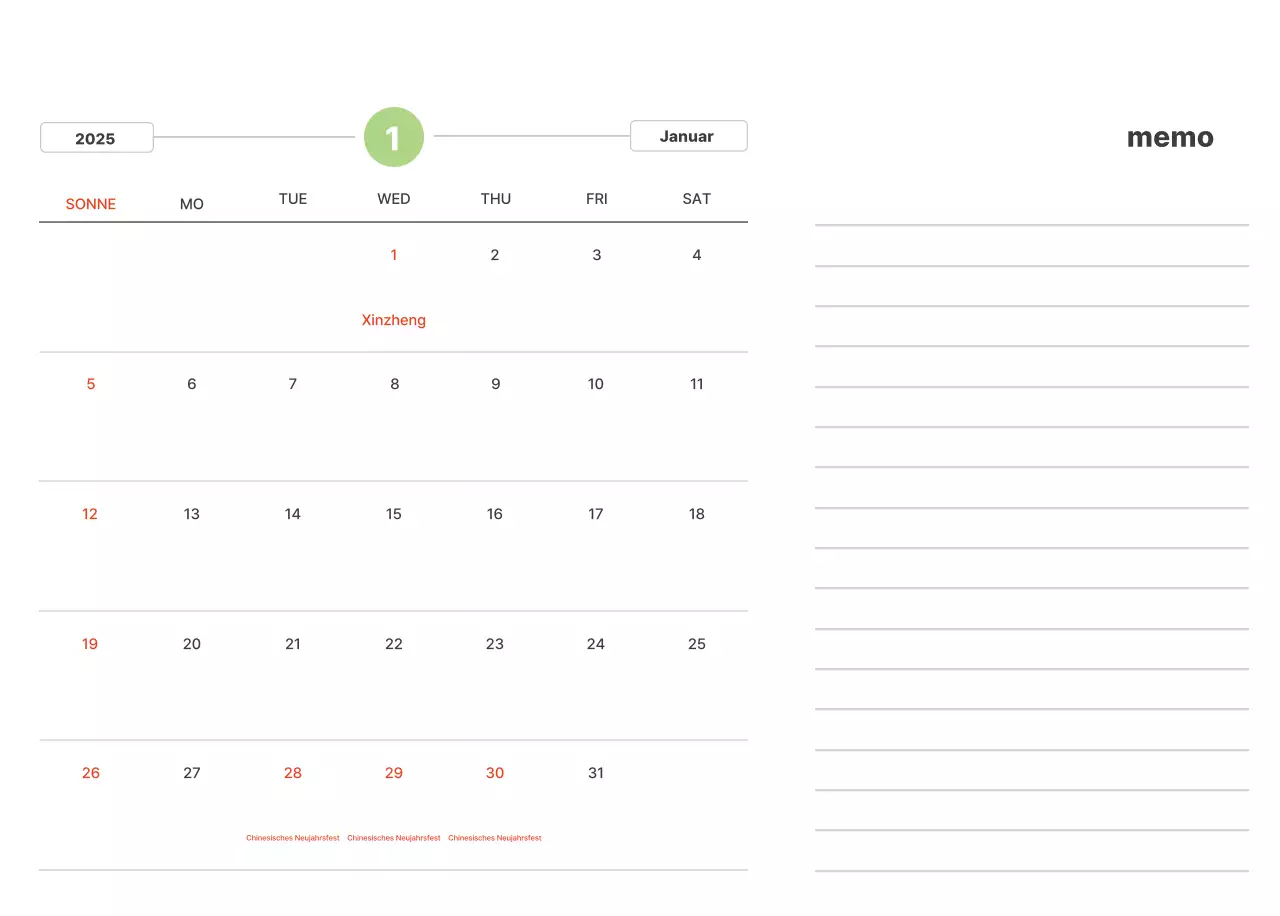This screenshot has height=916, width=1280.
Task: Click the last memo line at bottom
Action: 1031,870
